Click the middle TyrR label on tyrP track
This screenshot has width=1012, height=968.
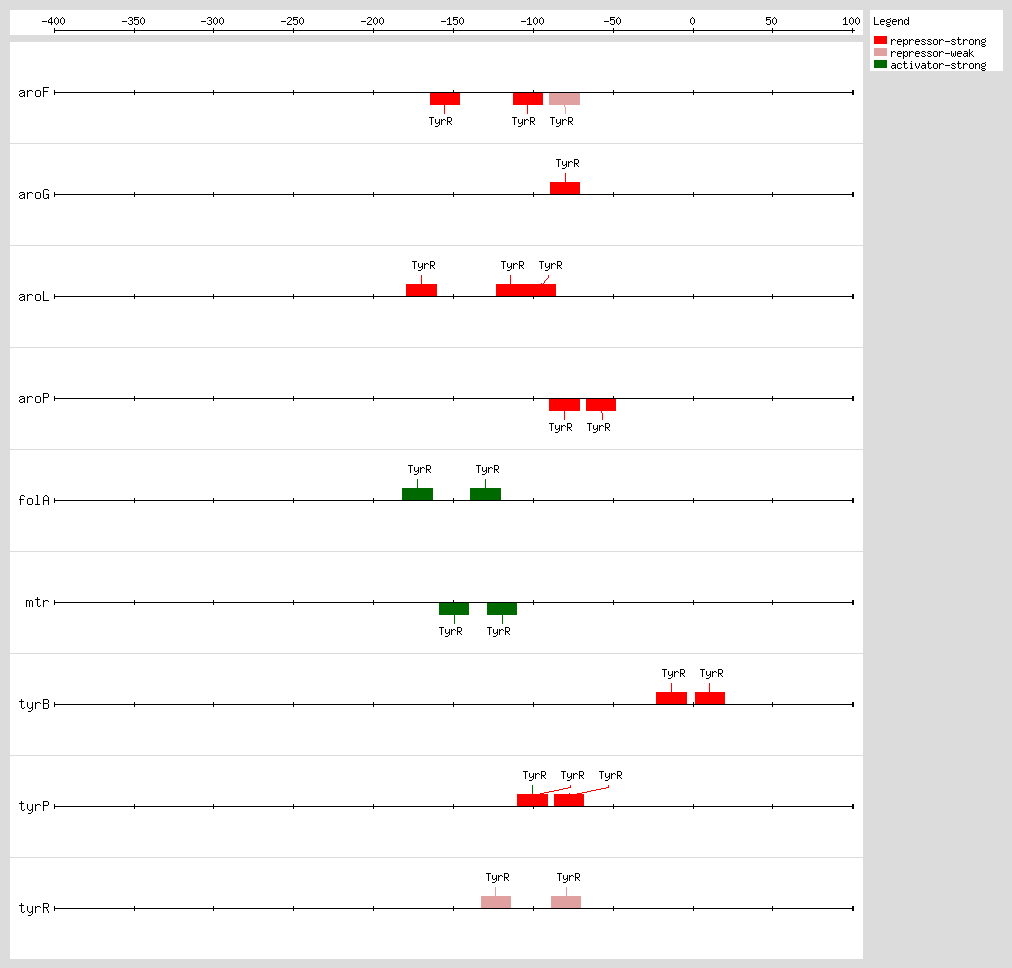pos(572,776)
